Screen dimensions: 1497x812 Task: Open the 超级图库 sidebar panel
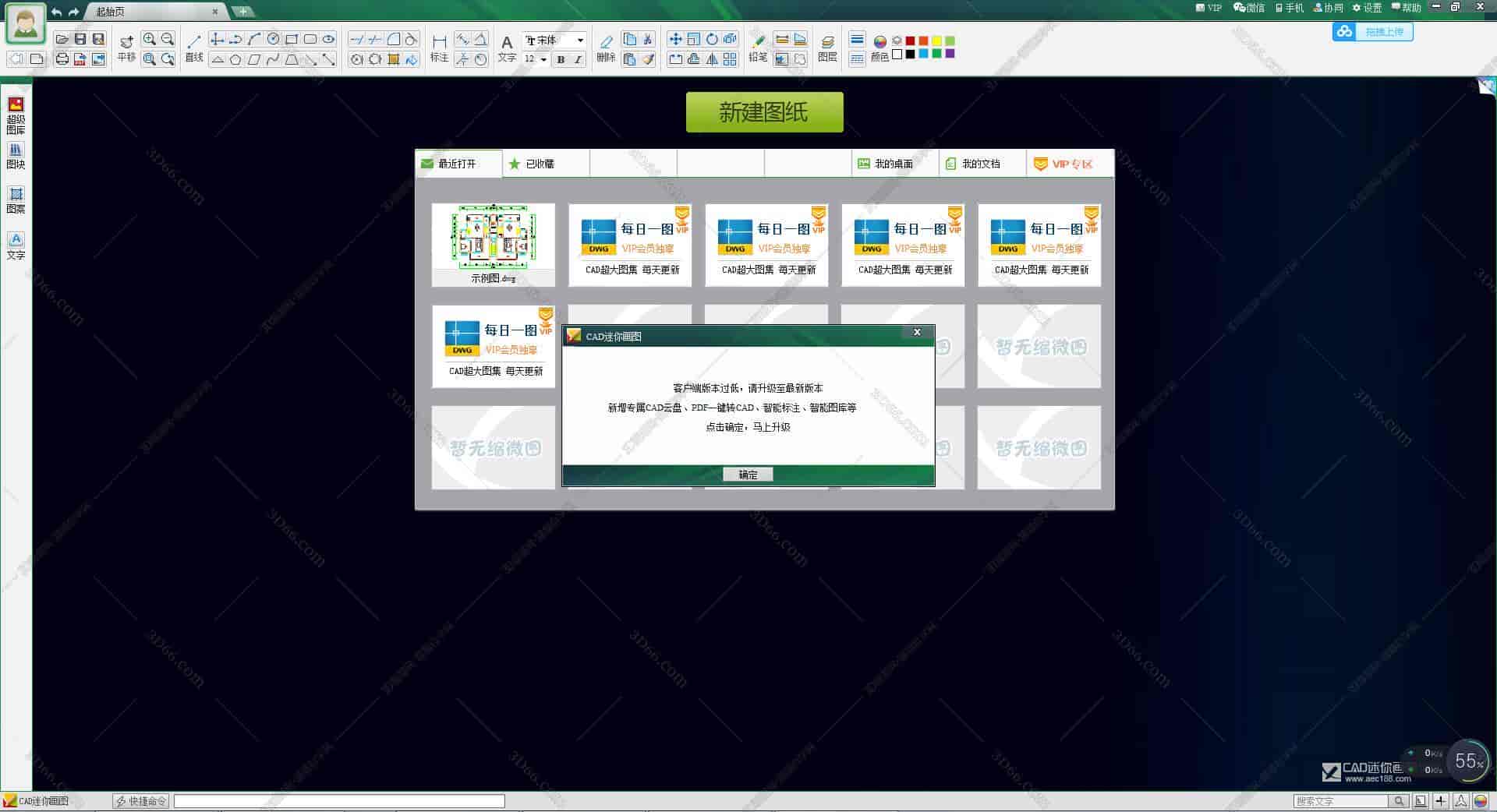[x=15, y=115]
